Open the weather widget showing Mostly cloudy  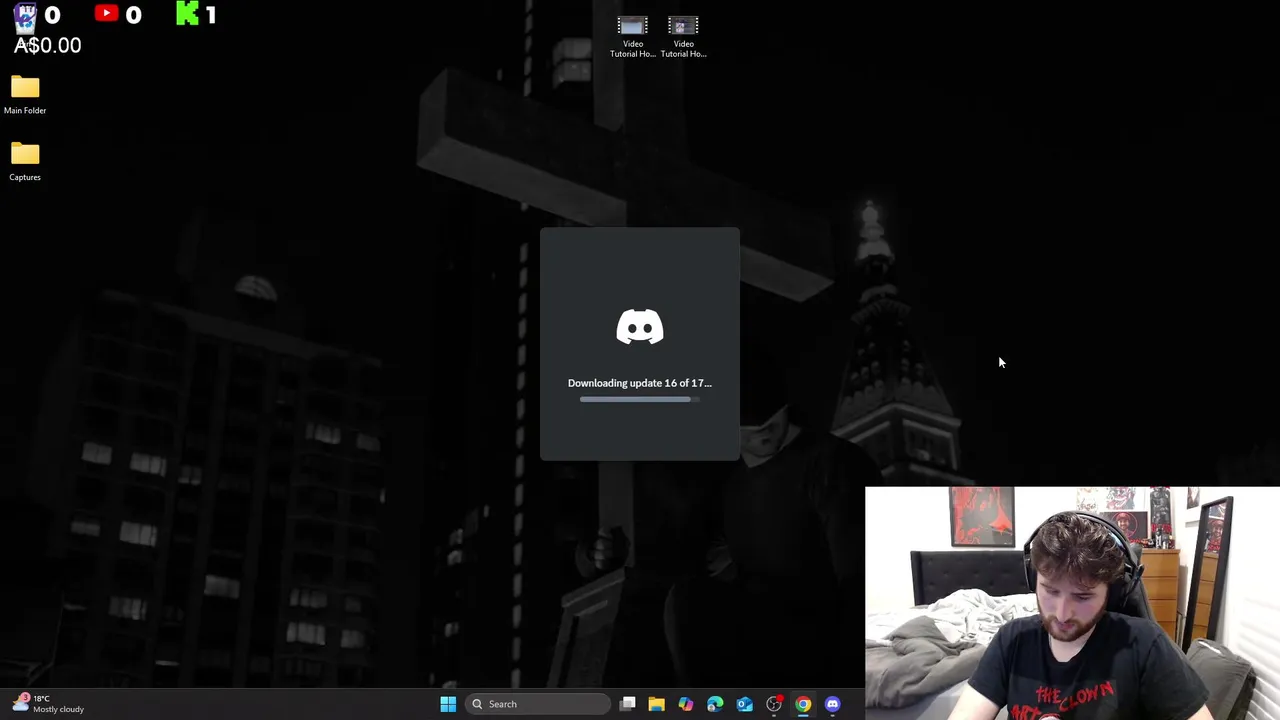[48, 704]
